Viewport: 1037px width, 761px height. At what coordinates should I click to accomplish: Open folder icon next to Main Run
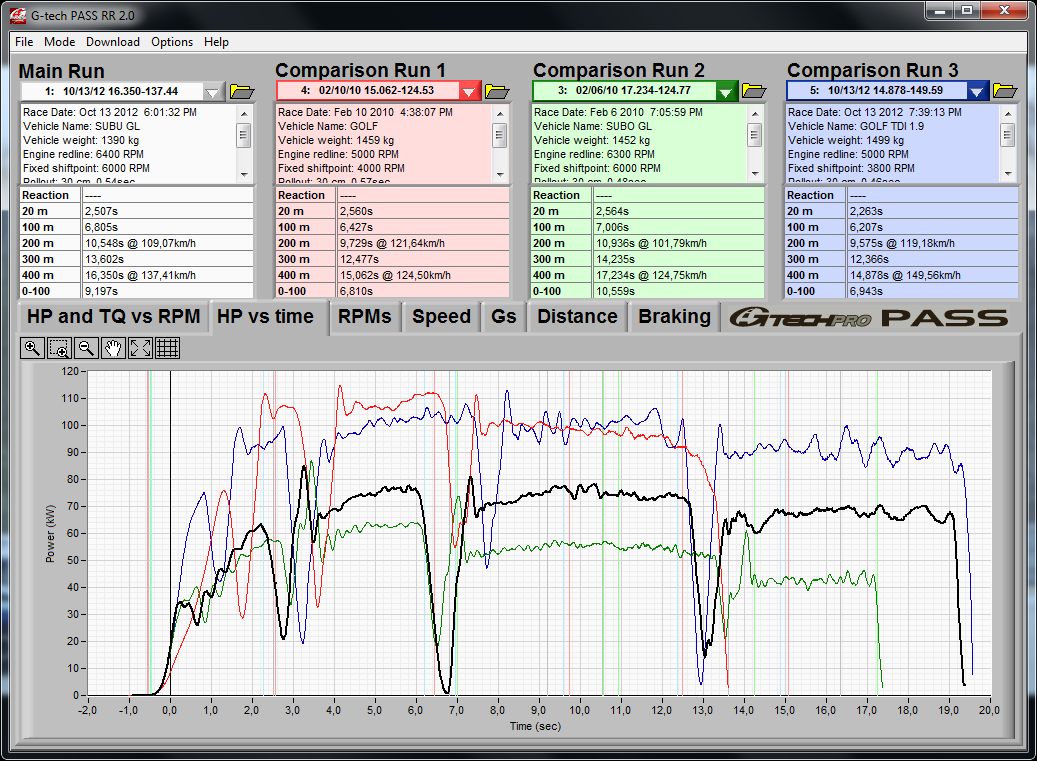241,91
